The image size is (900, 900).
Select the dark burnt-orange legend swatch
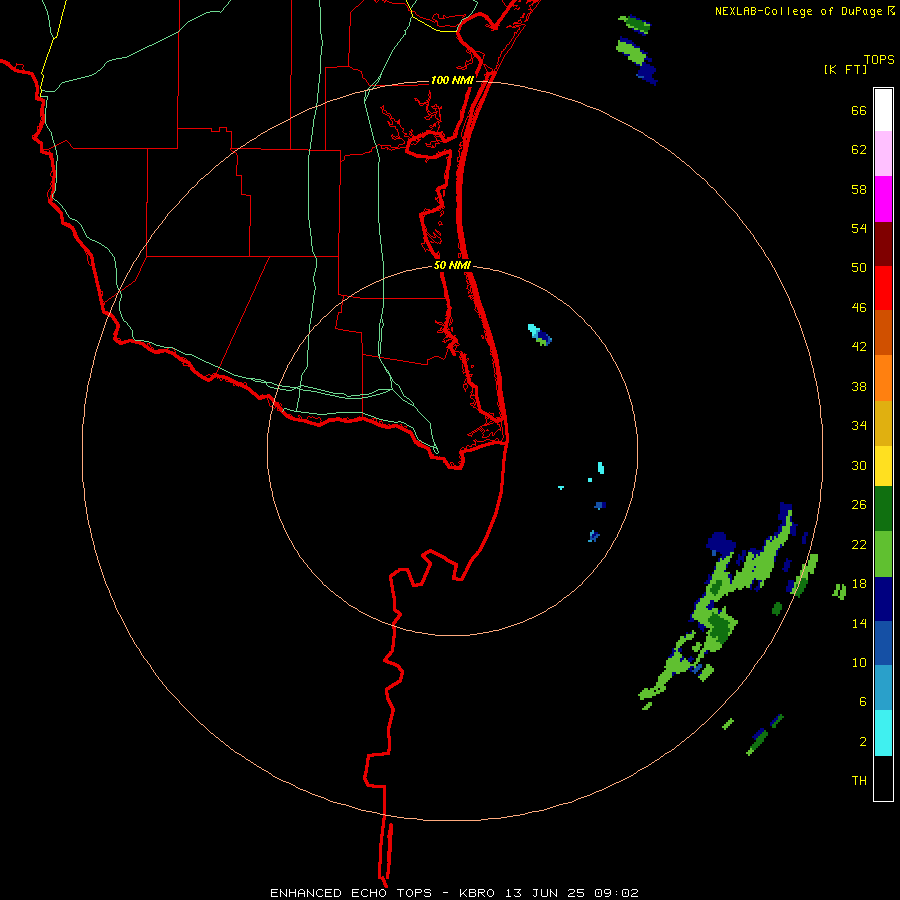883,332
